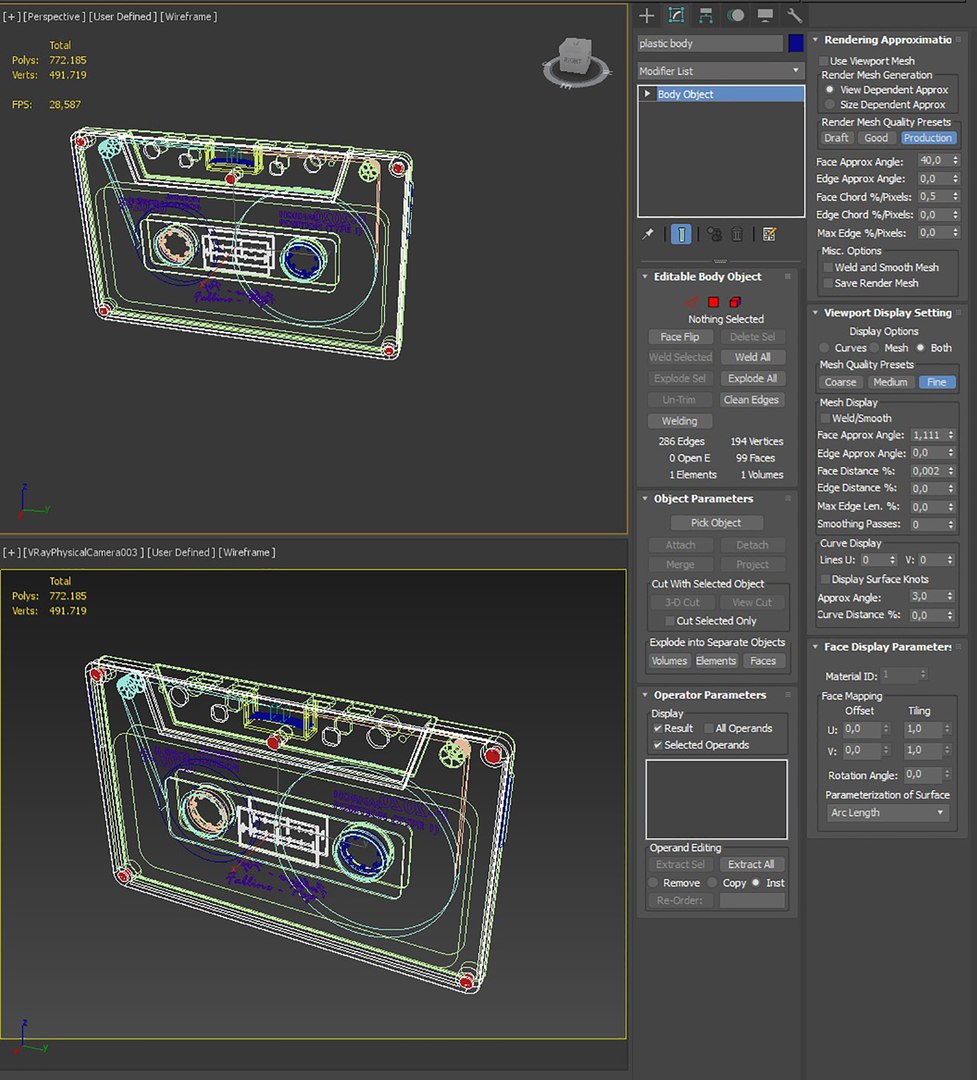Select the Curves display option radio

point(825,348)
